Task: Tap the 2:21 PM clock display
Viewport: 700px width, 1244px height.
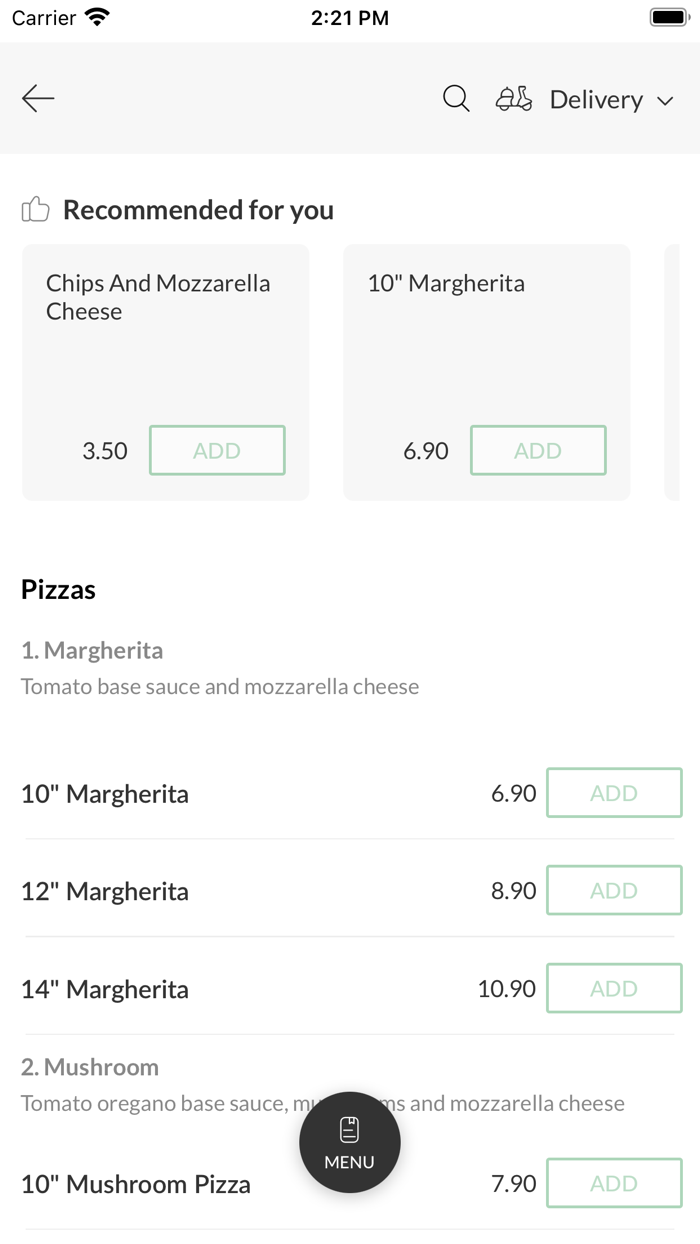Action: 349,16
